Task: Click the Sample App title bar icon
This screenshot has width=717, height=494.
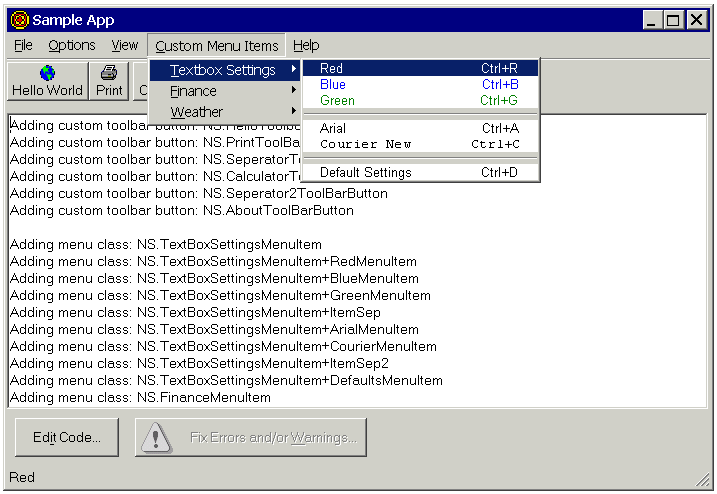Action: click(18, 20)
